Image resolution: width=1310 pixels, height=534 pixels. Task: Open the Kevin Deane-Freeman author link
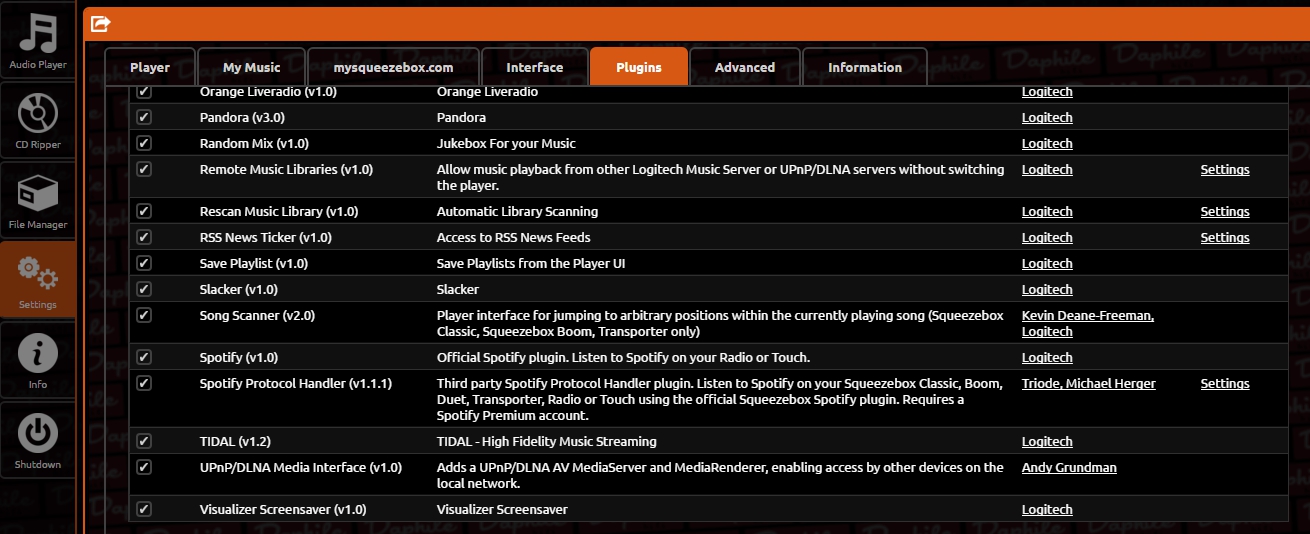[x=1087, y=316]
